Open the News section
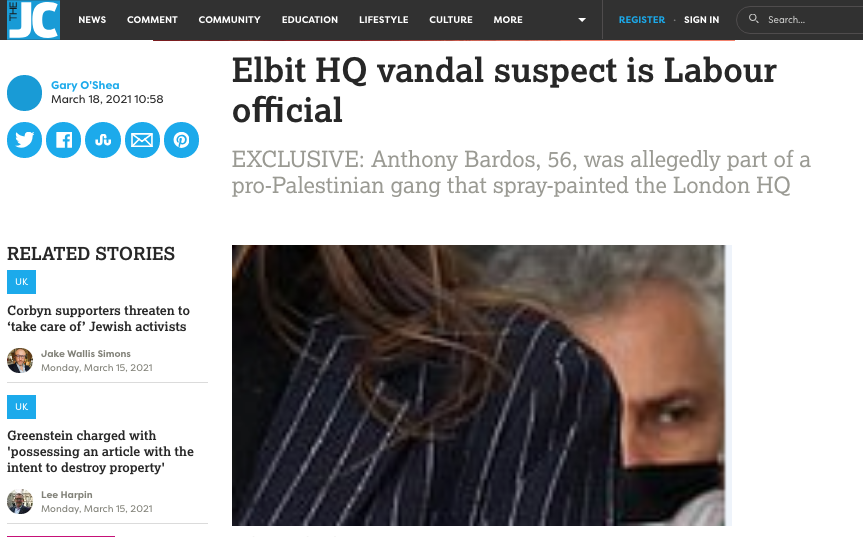Screen dimensions: 863x537 coord(92,20)
